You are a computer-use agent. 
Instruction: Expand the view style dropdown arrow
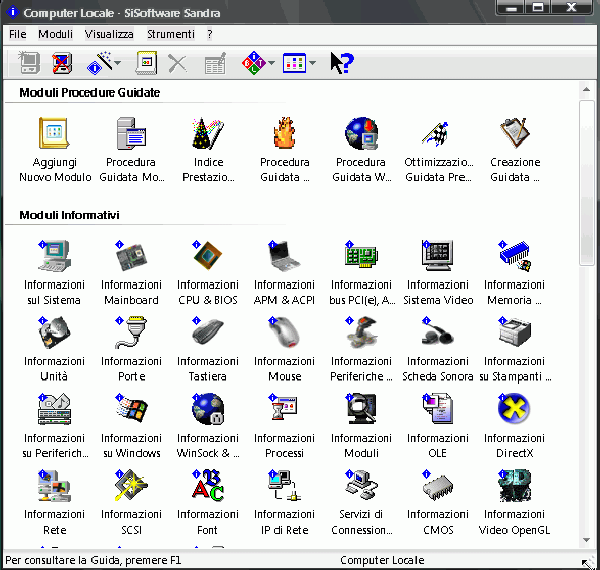pyautogui.click(x=312, y=63)
